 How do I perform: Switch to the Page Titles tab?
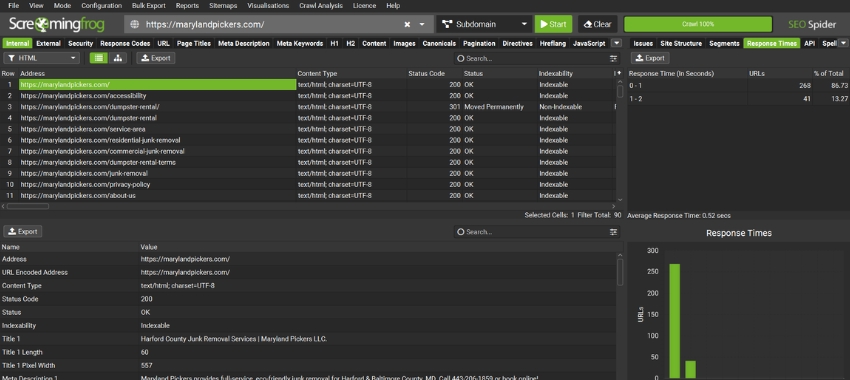[x=194, y=43]
